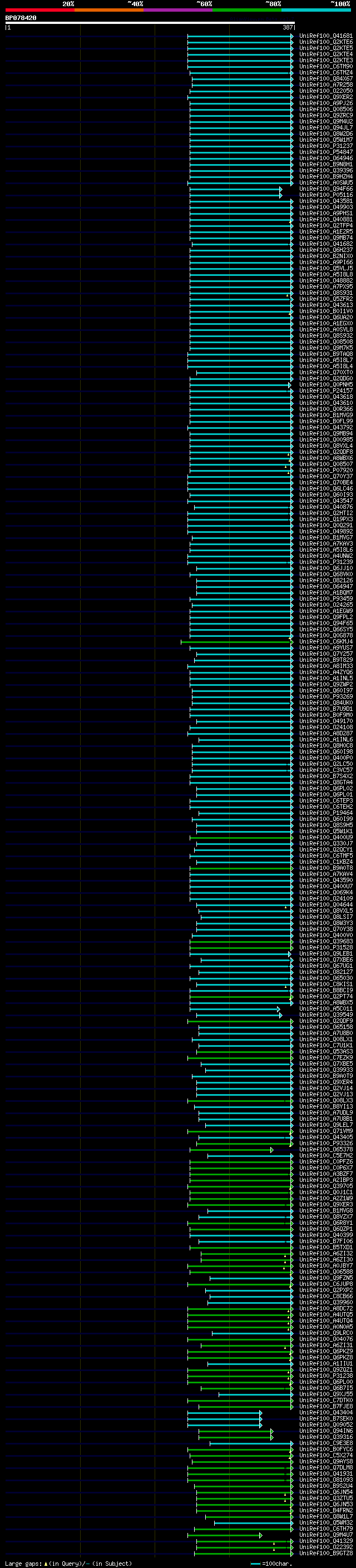356x1568 pixels.
Task: Click the UniRef100_A9YUS7 entry
Action: [x=325, y=647]
